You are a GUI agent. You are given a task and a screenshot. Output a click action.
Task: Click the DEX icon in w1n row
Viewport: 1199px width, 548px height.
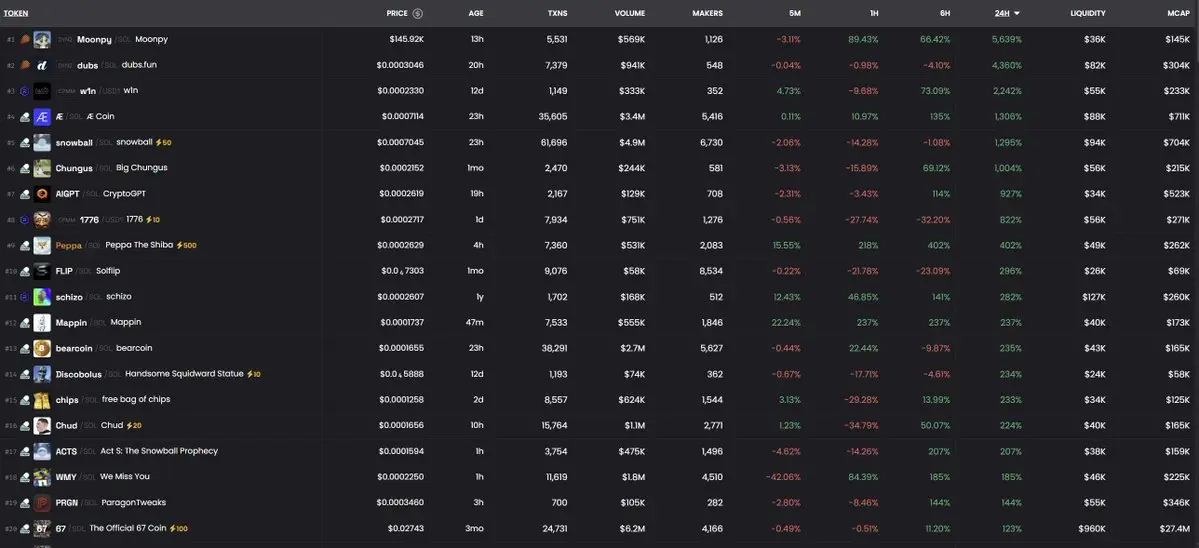(24, 91)
